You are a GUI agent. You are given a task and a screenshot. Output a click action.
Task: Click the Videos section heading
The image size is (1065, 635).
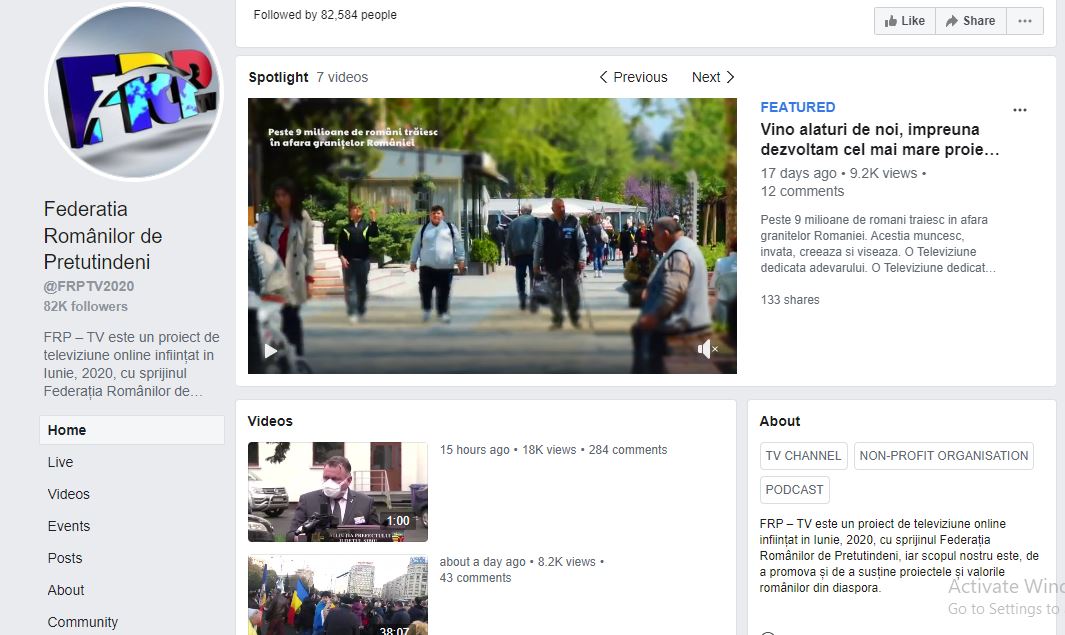270,421
